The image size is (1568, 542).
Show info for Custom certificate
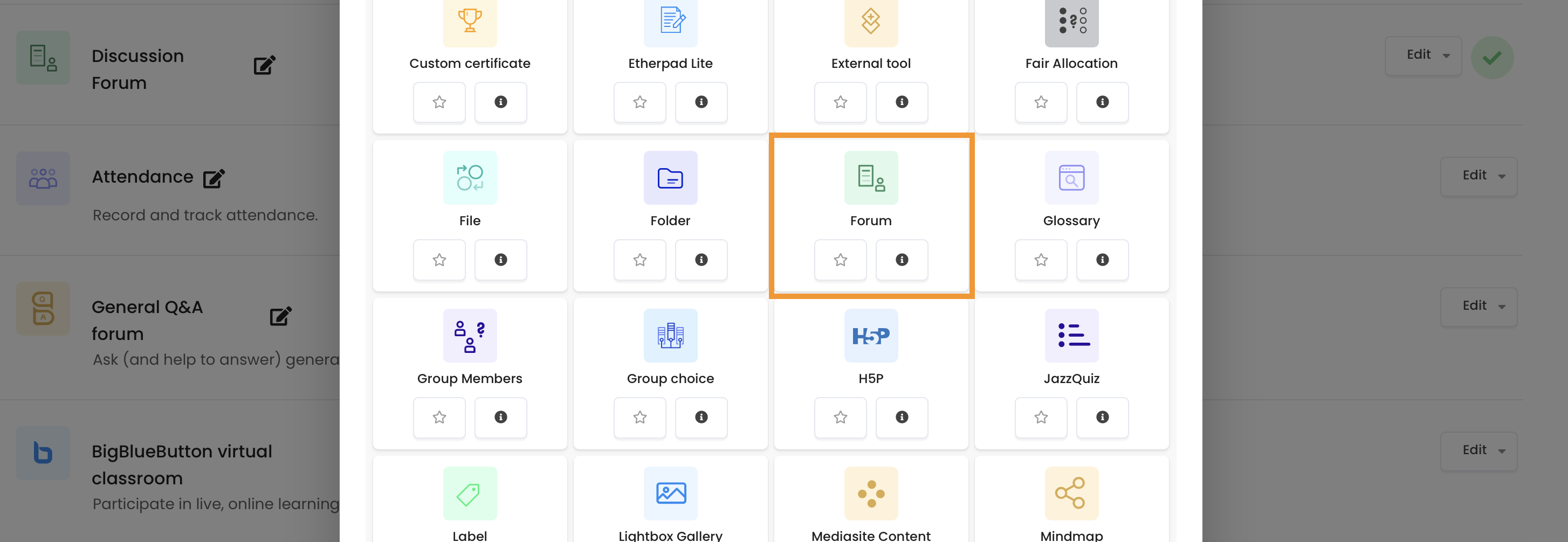point(500,102)
